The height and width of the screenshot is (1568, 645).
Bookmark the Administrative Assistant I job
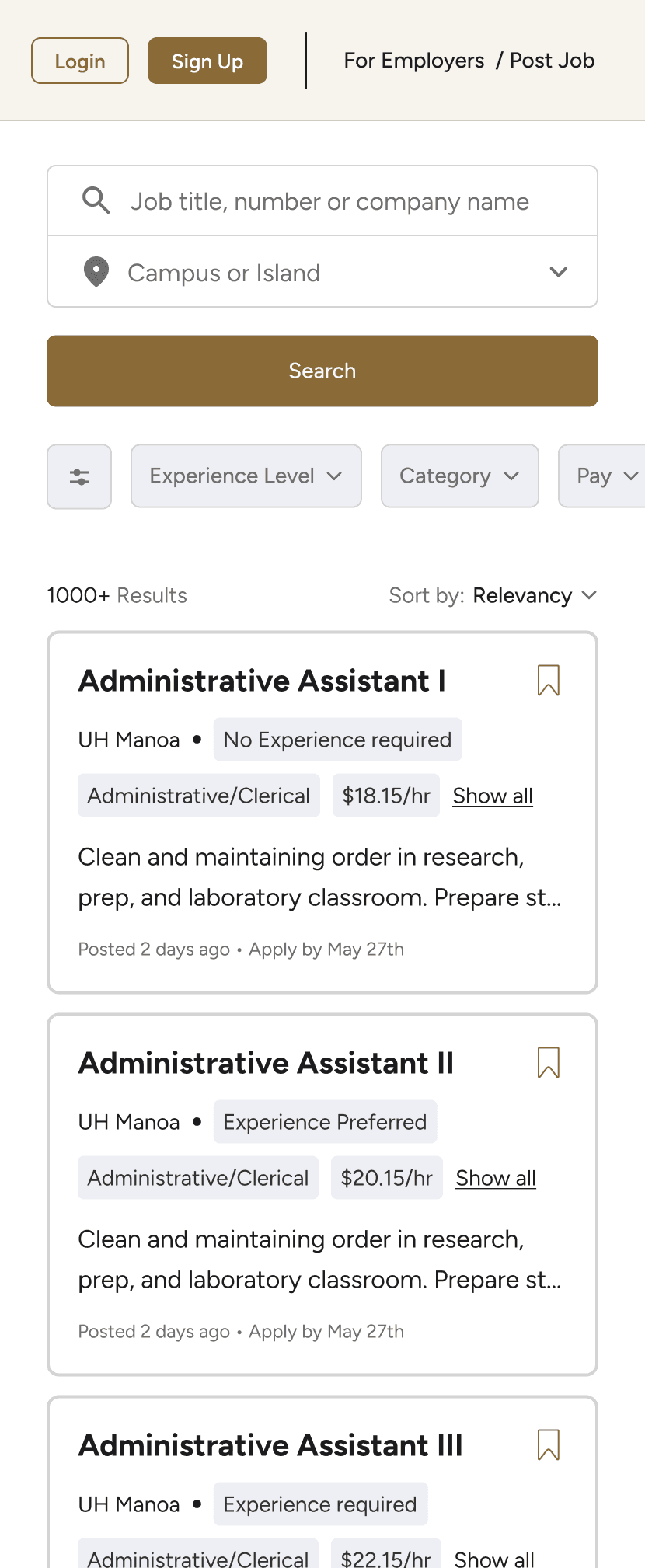[549, 680]
